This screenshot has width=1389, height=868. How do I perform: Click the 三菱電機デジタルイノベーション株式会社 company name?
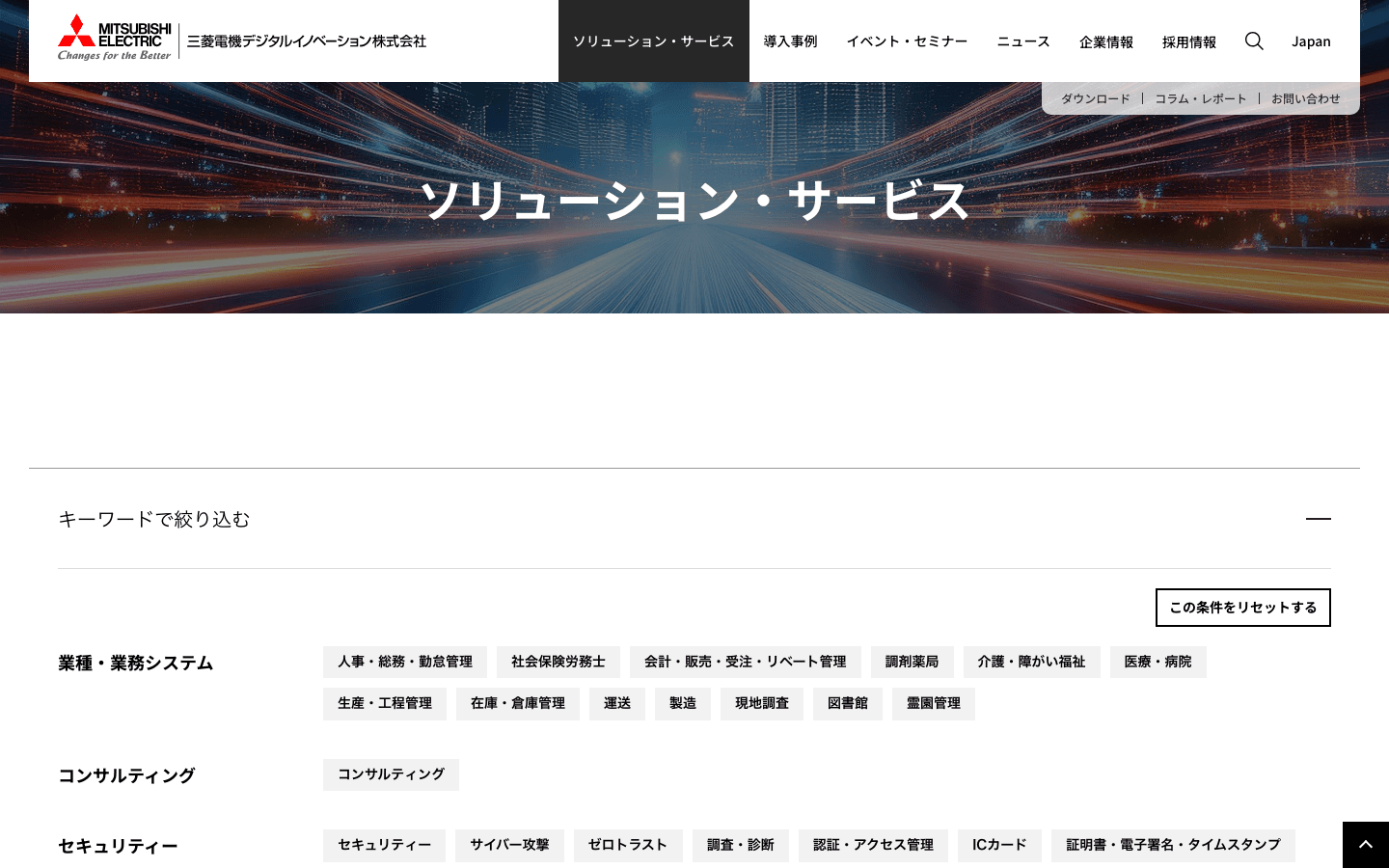pyautogui.click(x=307, y=41)
